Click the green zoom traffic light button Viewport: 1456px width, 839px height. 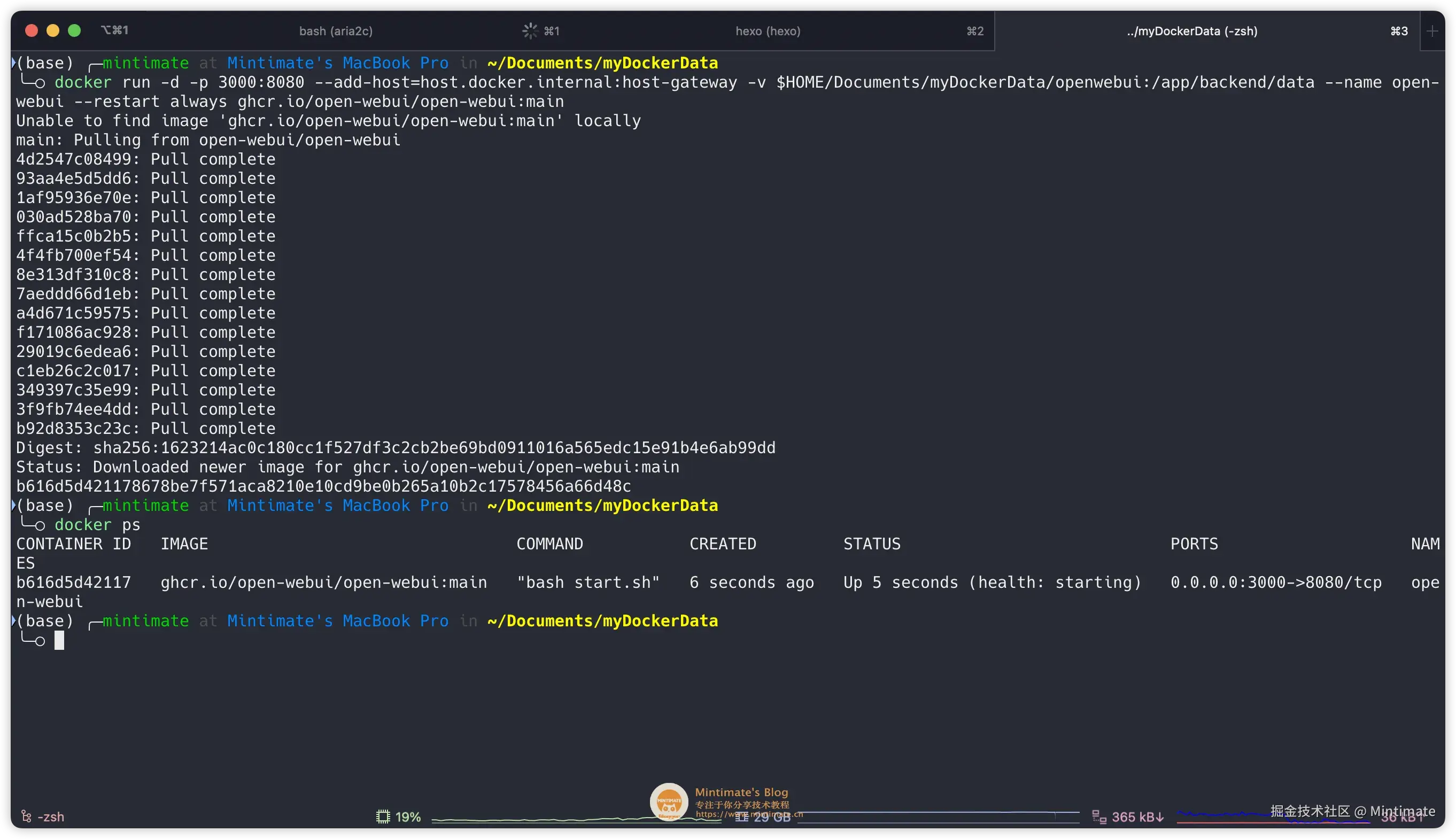[74, 30]
